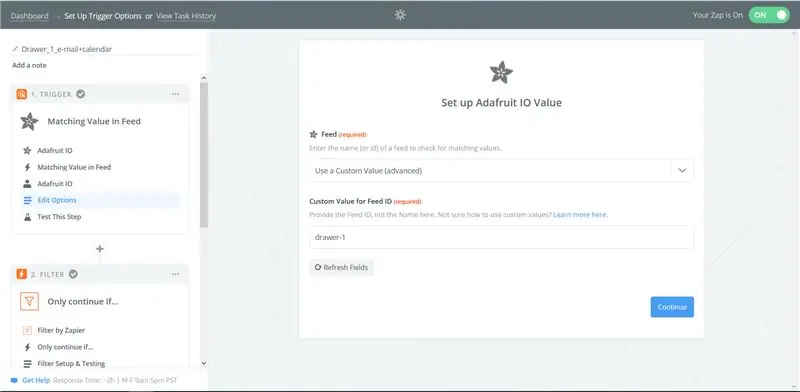Click the Matching Value in Feed heading

[x=94, y=121]
